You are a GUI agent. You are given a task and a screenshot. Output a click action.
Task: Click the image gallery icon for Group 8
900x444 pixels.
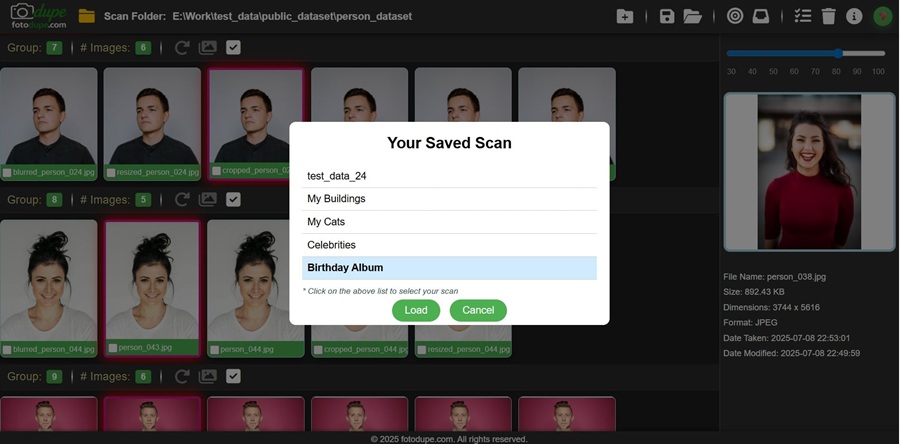[x=208, y=199]
